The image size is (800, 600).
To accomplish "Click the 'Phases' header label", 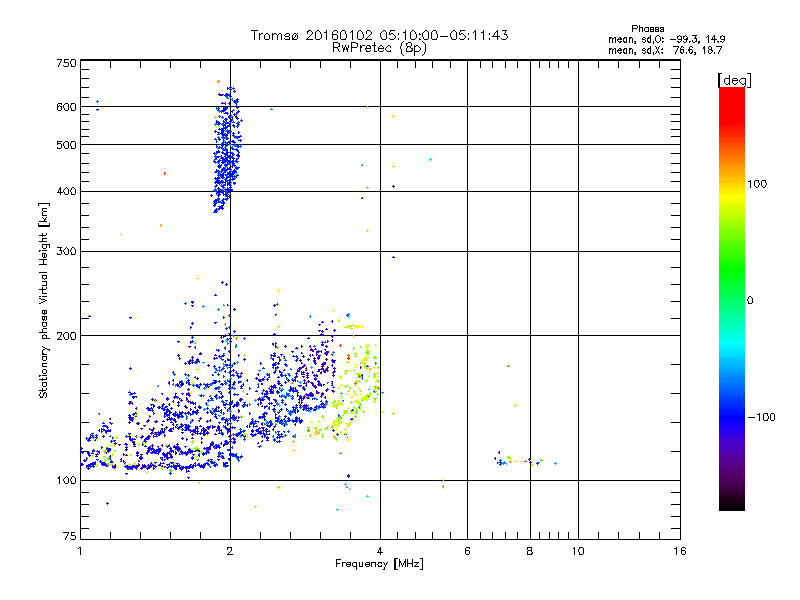I will tap(647, 29).
